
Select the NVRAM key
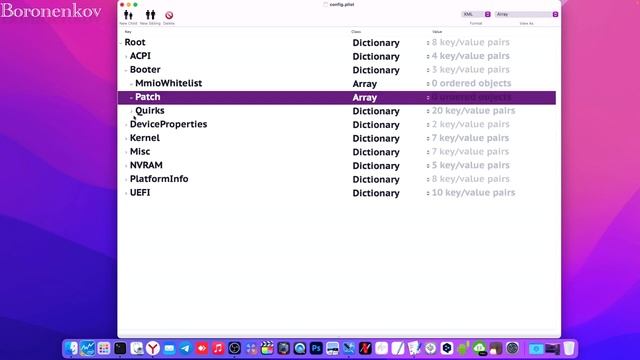click(x=146, y=165)
